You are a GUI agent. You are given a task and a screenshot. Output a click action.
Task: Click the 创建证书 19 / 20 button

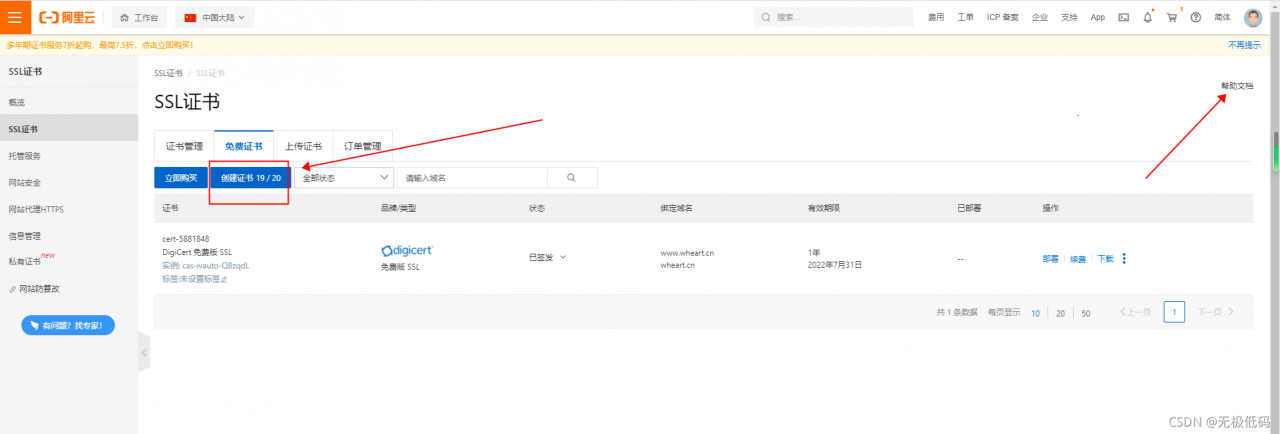tap(251, 177)
